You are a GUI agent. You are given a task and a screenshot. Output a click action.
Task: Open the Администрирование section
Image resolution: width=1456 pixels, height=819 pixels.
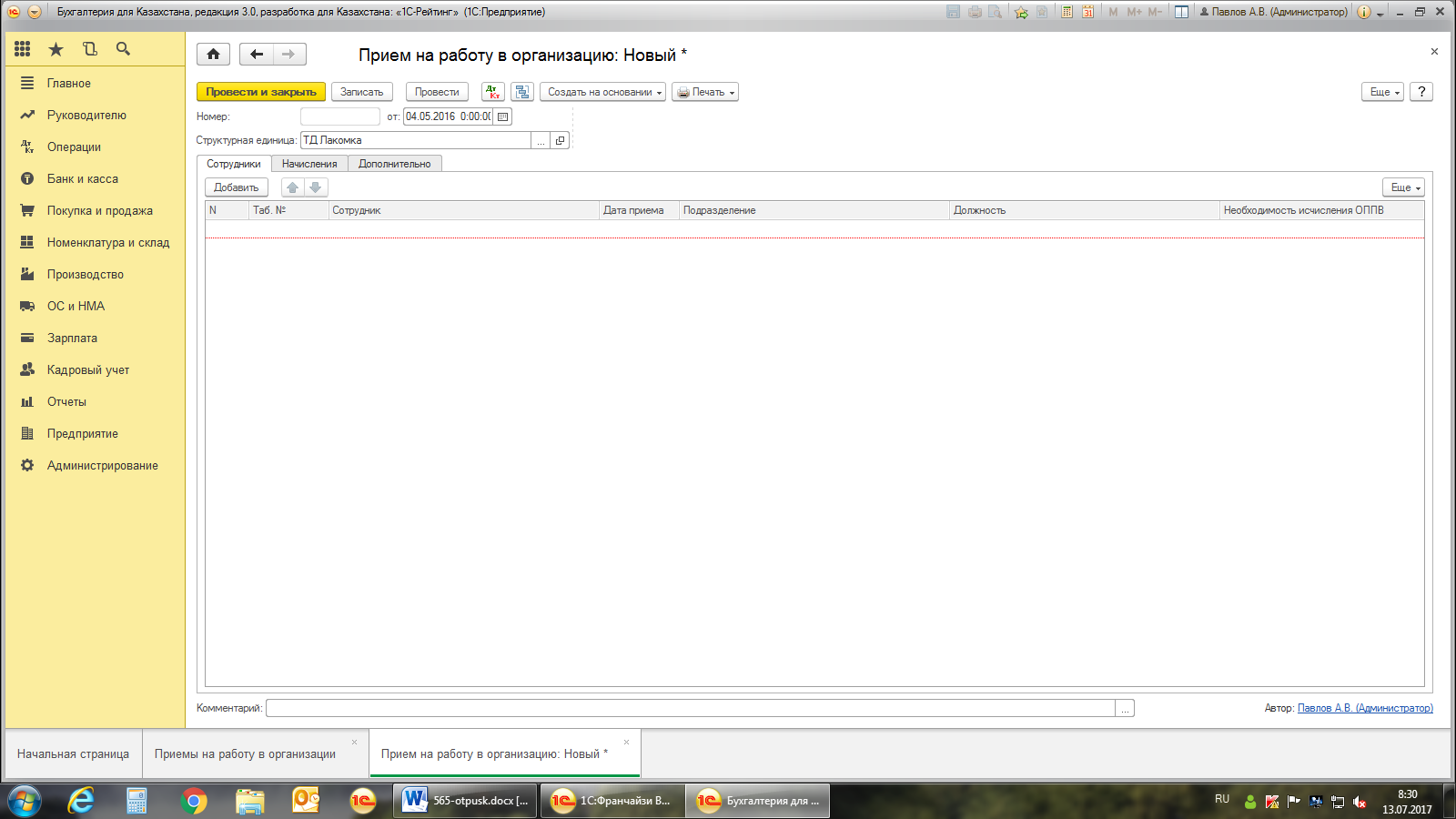[95, 465]
